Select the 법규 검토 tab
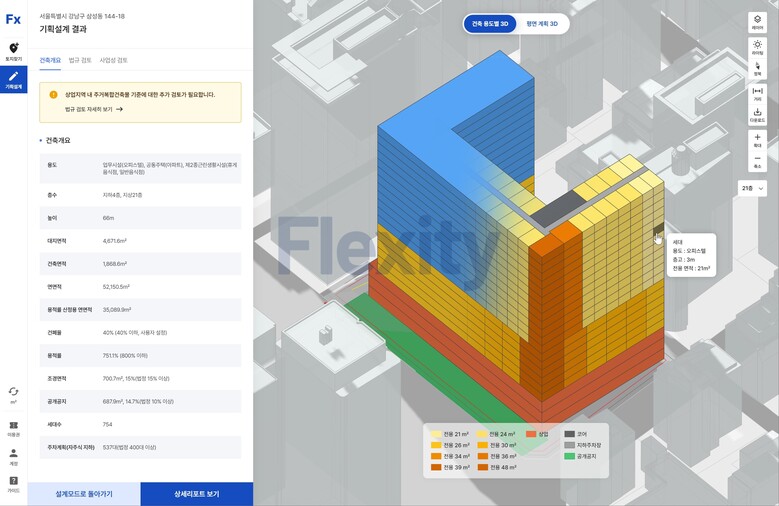The width and height of the screenshot is (779, 506). pos(80,60)
